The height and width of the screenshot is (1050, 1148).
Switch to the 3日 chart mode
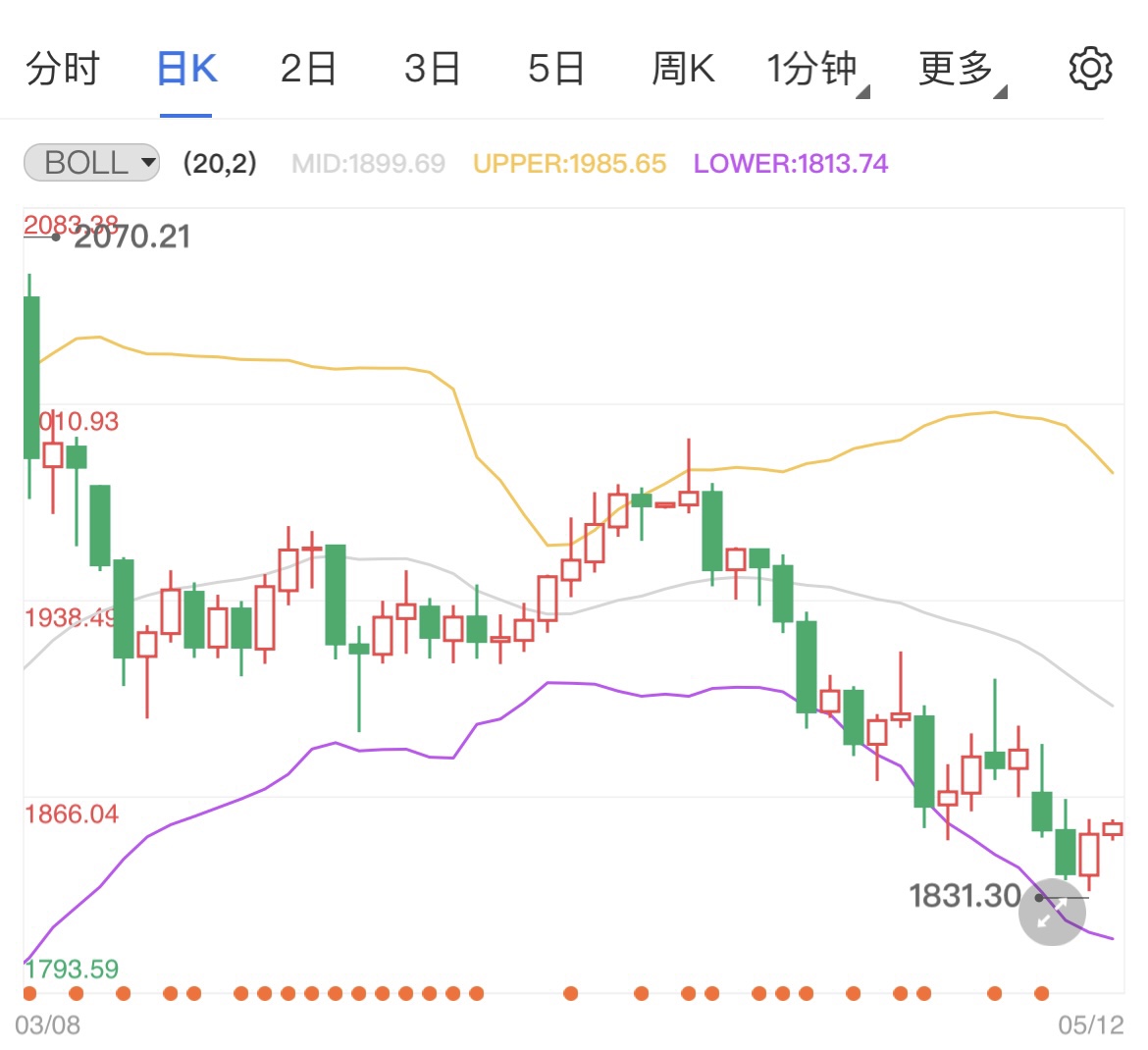click(432, 68)
